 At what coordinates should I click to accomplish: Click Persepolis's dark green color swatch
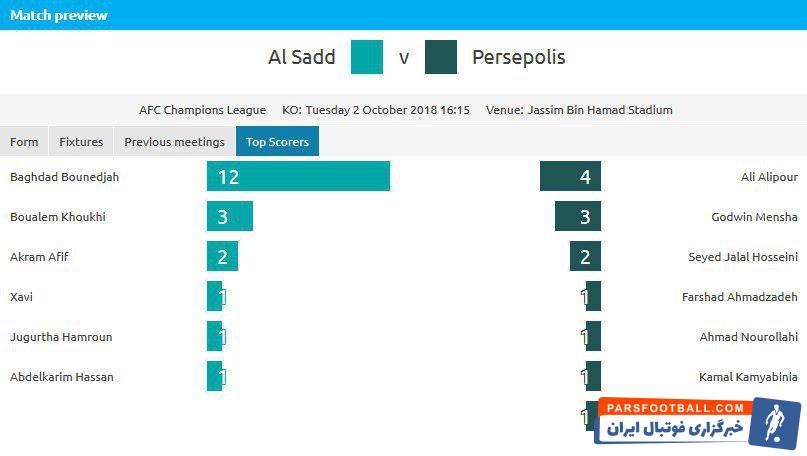tap(441, 57)
